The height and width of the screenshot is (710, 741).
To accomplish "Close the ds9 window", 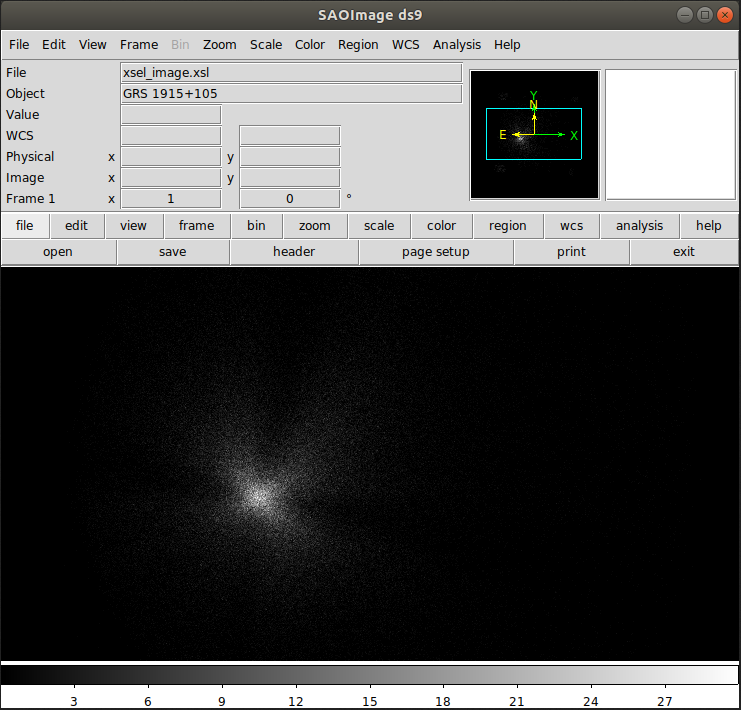I will 724,15.
